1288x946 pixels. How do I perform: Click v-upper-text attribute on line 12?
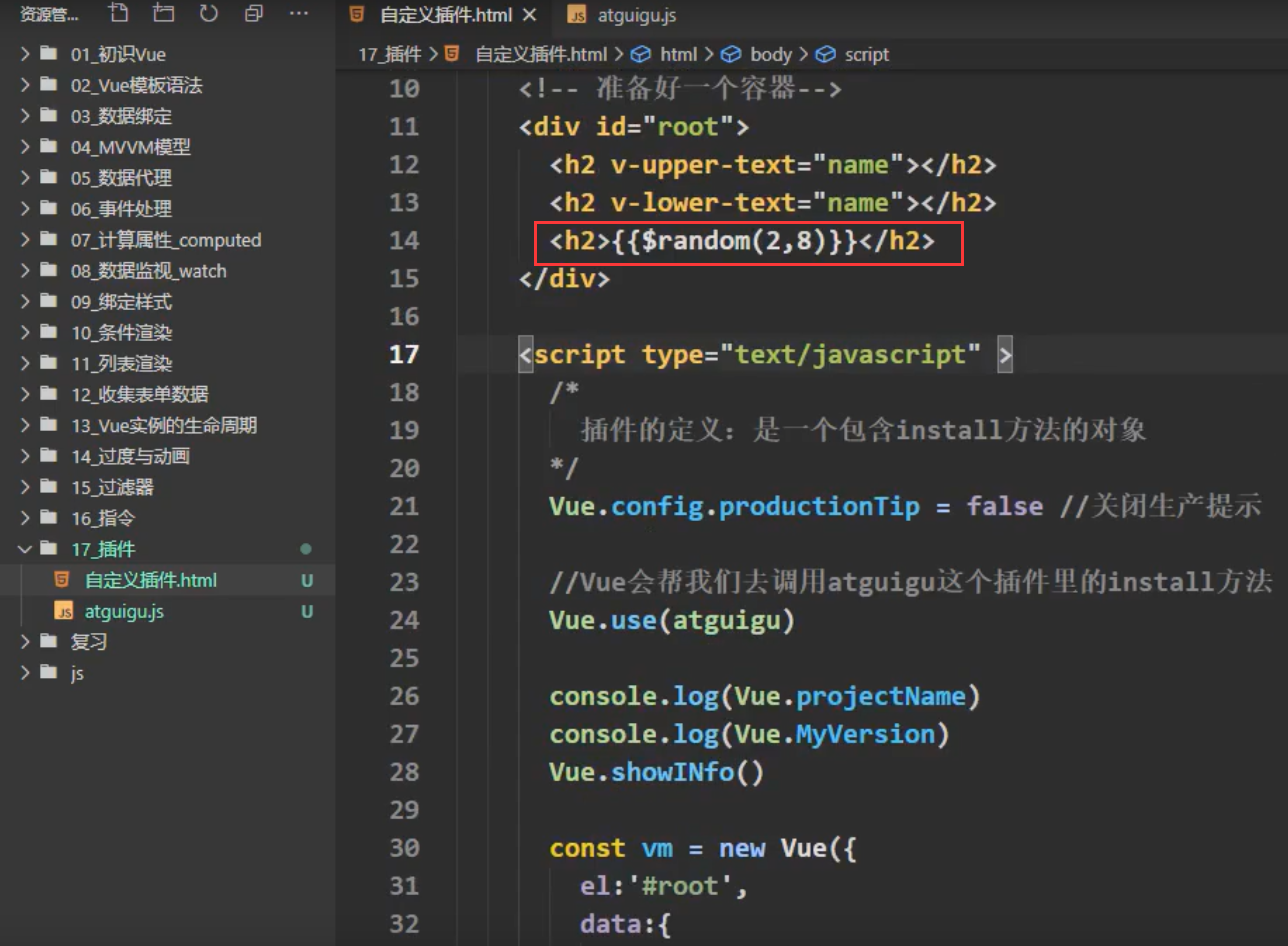point(703,164)
